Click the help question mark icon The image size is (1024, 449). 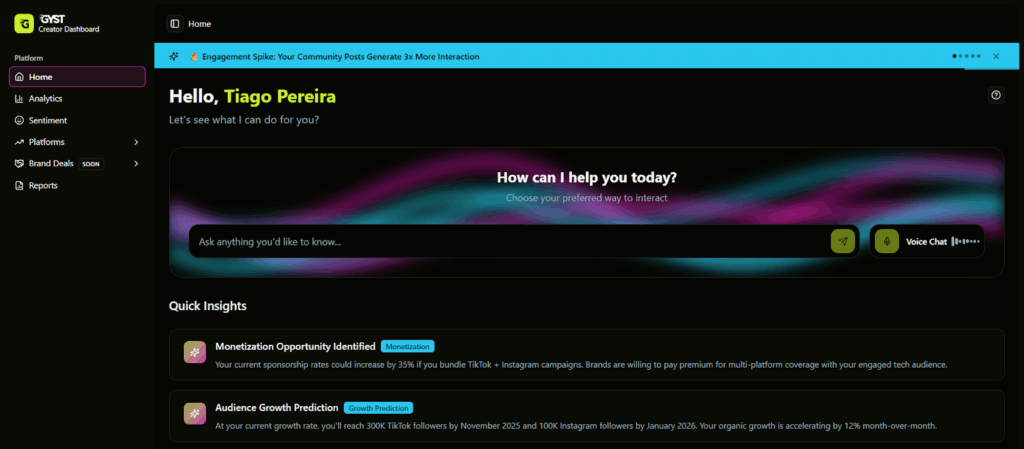(996, 95)
